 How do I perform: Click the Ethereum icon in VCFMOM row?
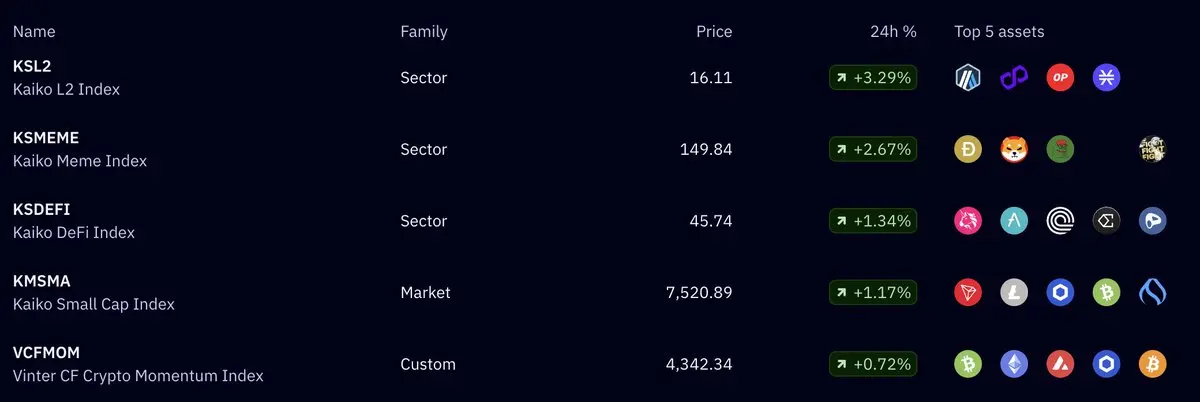1014,364
